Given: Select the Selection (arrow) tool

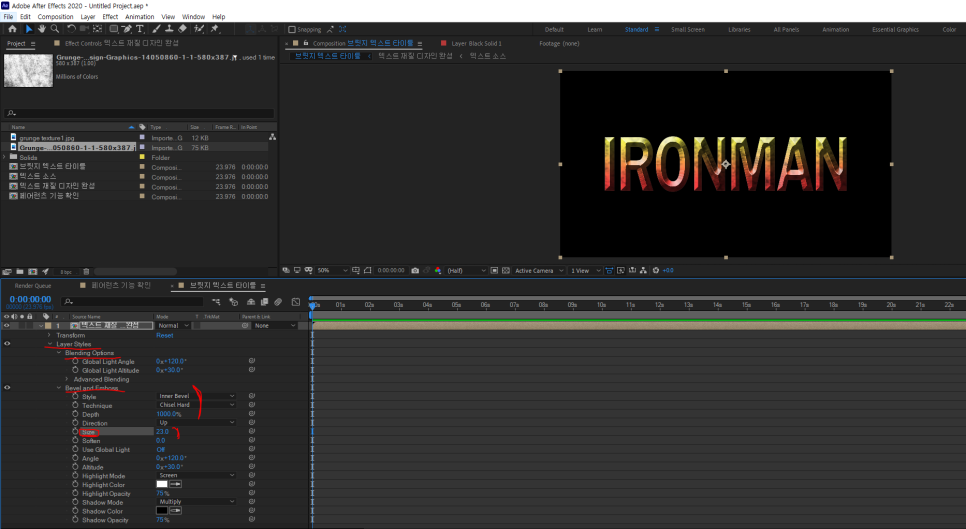Looking at the screenshot, I should (x=28, y=29).
